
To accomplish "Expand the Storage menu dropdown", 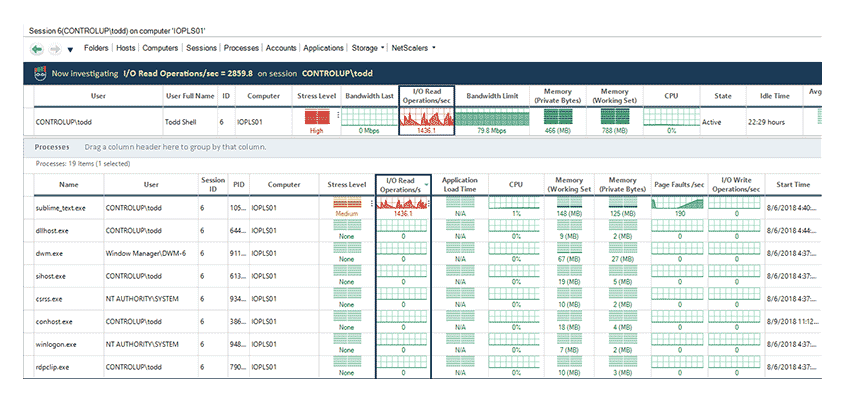I will [x=383, y=47].
